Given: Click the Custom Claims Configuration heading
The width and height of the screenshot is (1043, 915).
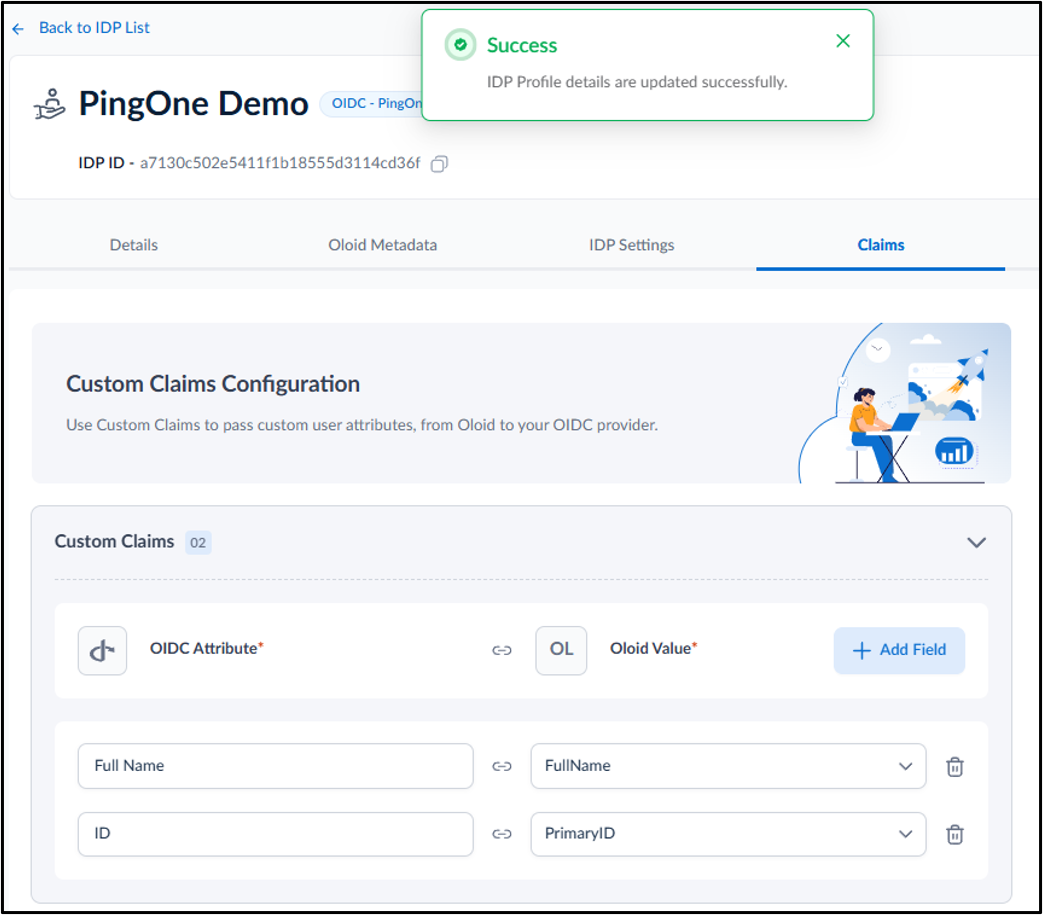Looking at the screenshot, I should coord(213,384).
